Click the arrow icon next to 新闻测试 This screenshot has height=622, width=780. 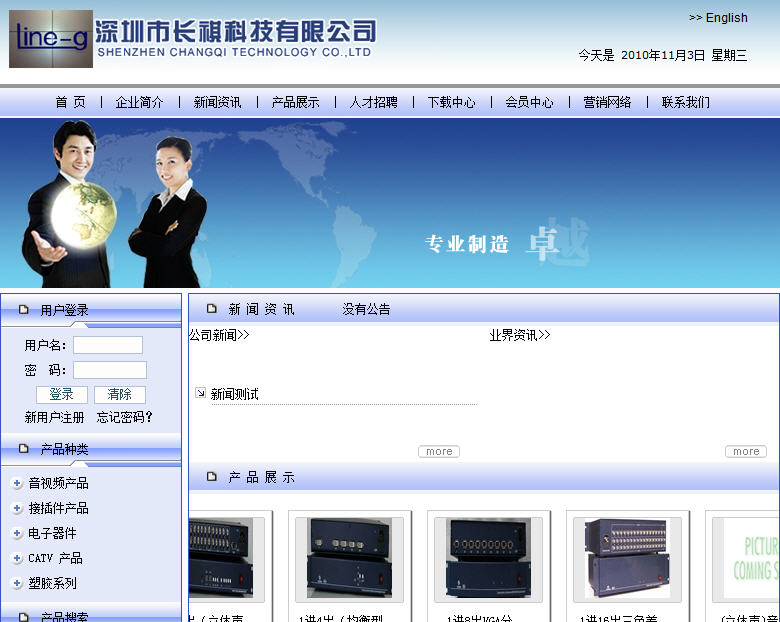pos(200,393)
